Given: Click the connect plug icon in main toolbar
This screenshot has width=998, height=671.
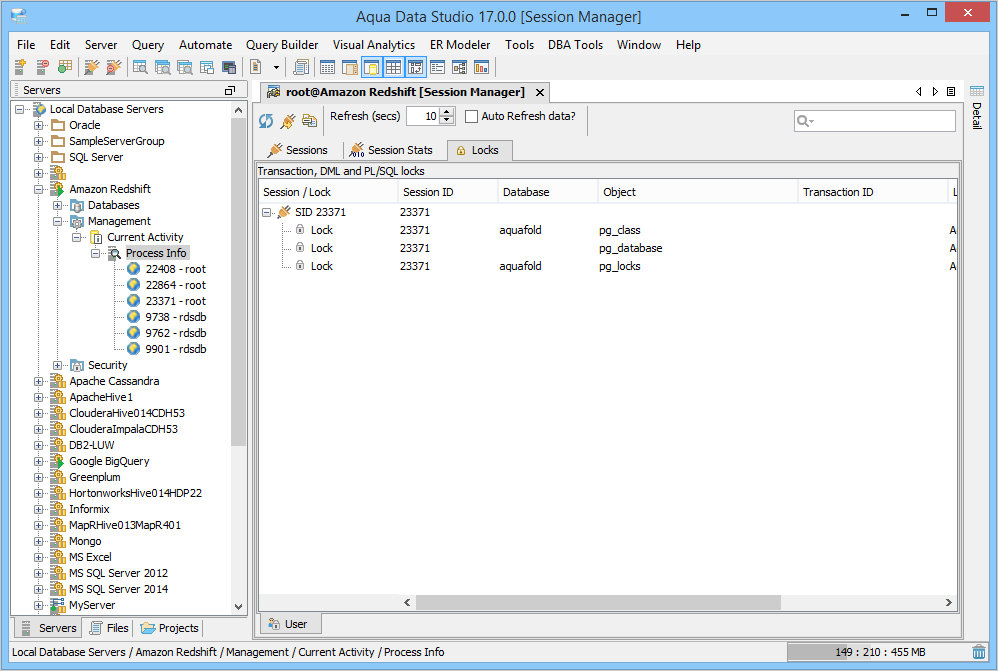Looking at the screenshot, I should pyautogui.click(x=92, y=67).
